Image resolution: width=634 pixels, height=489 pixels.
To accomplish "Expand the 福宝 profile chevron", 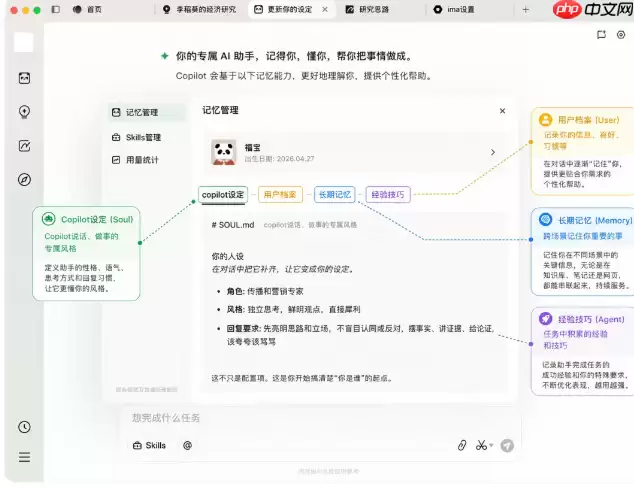I will point(493,152).
